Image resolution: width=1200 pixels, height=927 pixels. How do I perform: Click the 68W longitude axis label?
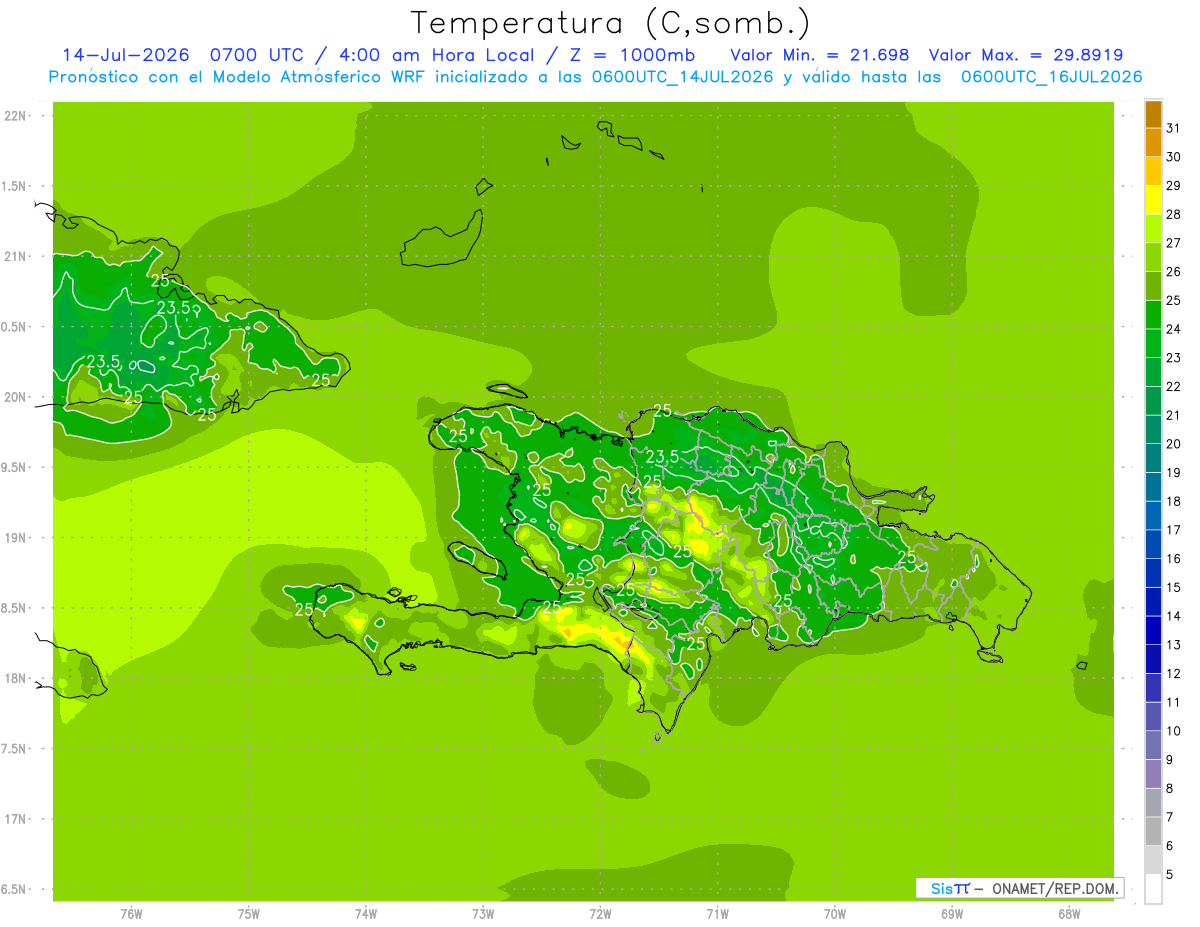pos(1068,914)
